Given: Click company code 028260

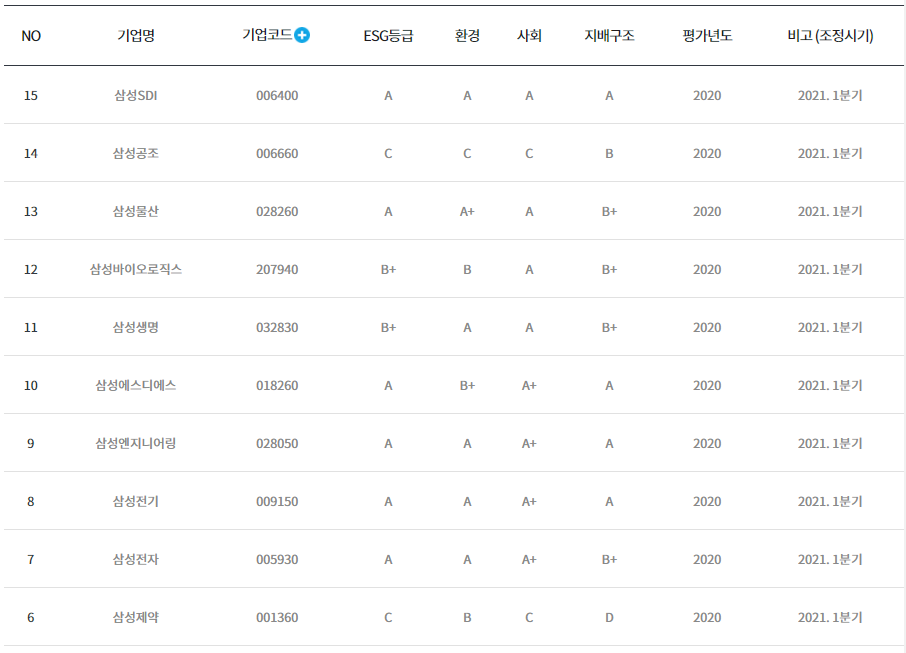Looking at the screenshot, I should coord(277,212).
